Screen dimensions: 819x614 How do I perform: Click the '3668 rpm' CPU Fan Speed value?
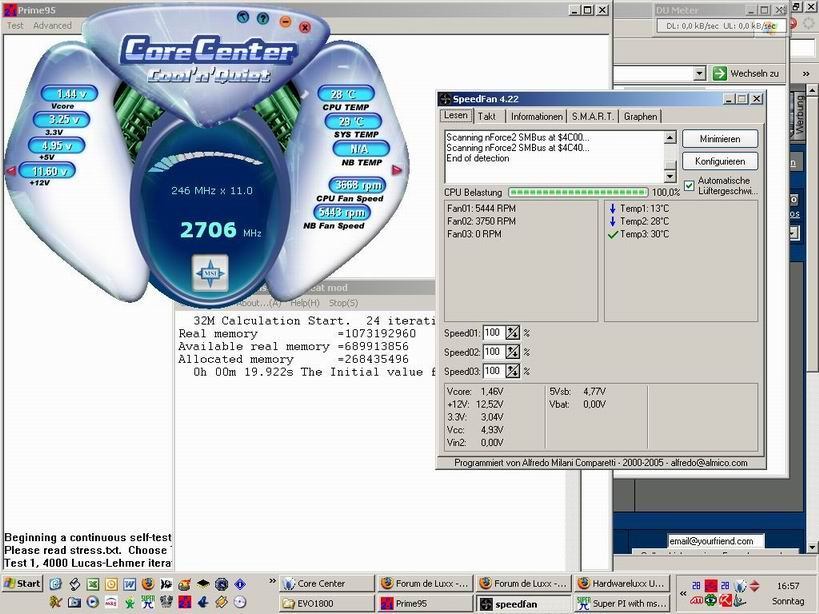pyautogui.click(x=357, y=185)
